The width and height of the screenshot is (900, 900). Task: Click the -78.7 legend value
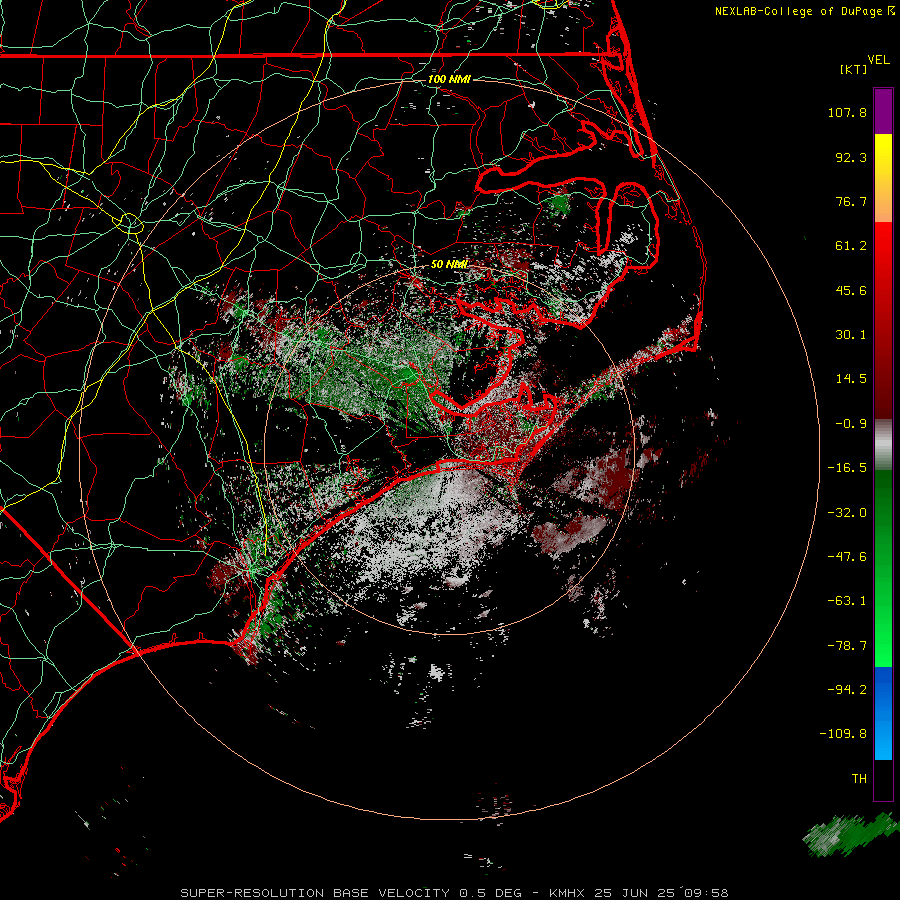tap(847, 646)
